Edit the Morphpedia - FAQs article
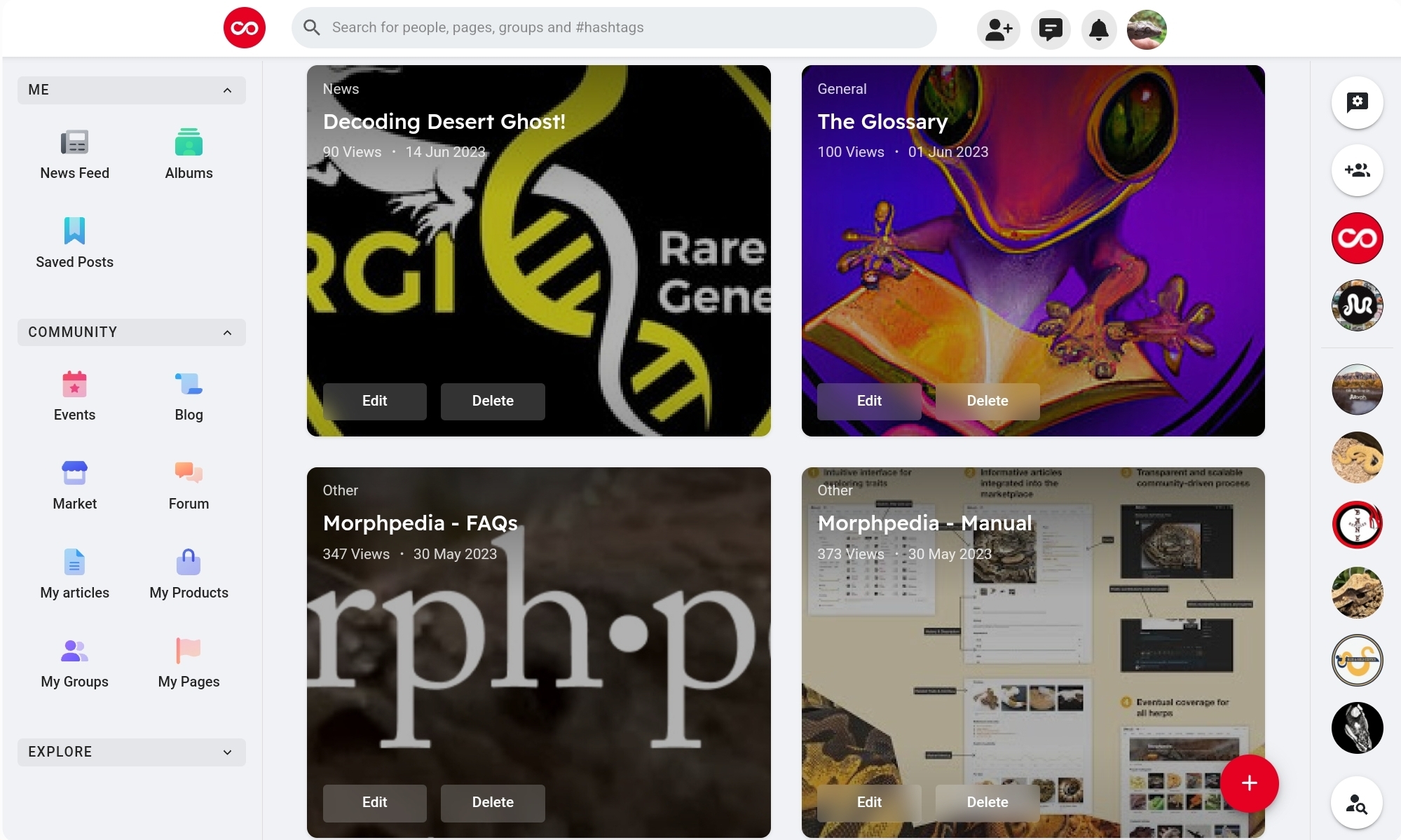This screenshot has width=1401, height=840. pyautogui.click(x=374, y=802)
